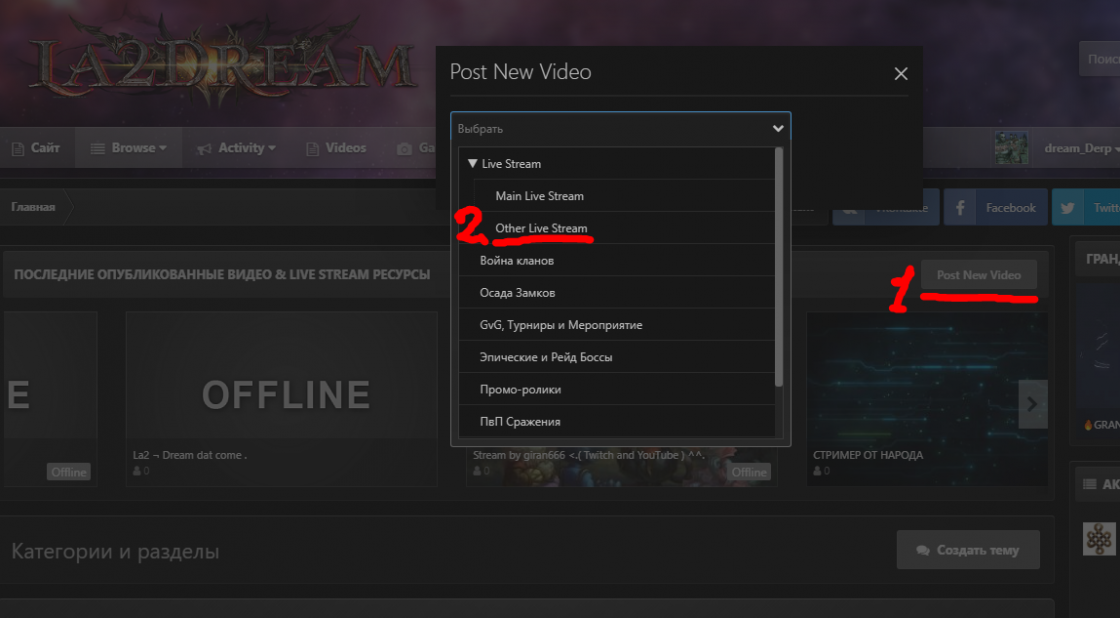Image resolution: width=1120 pixels, height=618 pixels.
Task: Choose Эпические и Рейд Боссы
Action: (x=546, y=357)
